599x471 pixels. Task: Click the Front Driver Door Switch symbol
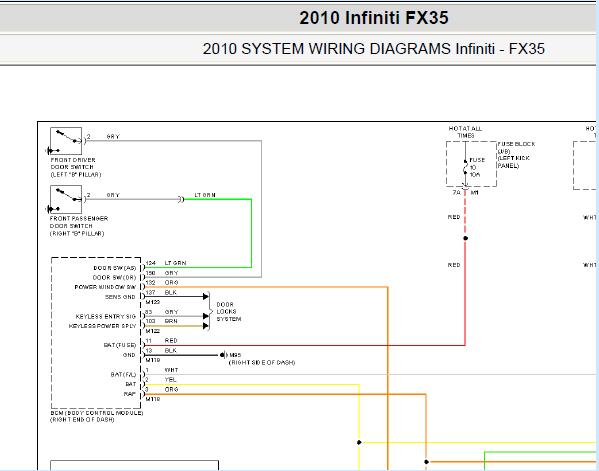(x=66, y=141)
